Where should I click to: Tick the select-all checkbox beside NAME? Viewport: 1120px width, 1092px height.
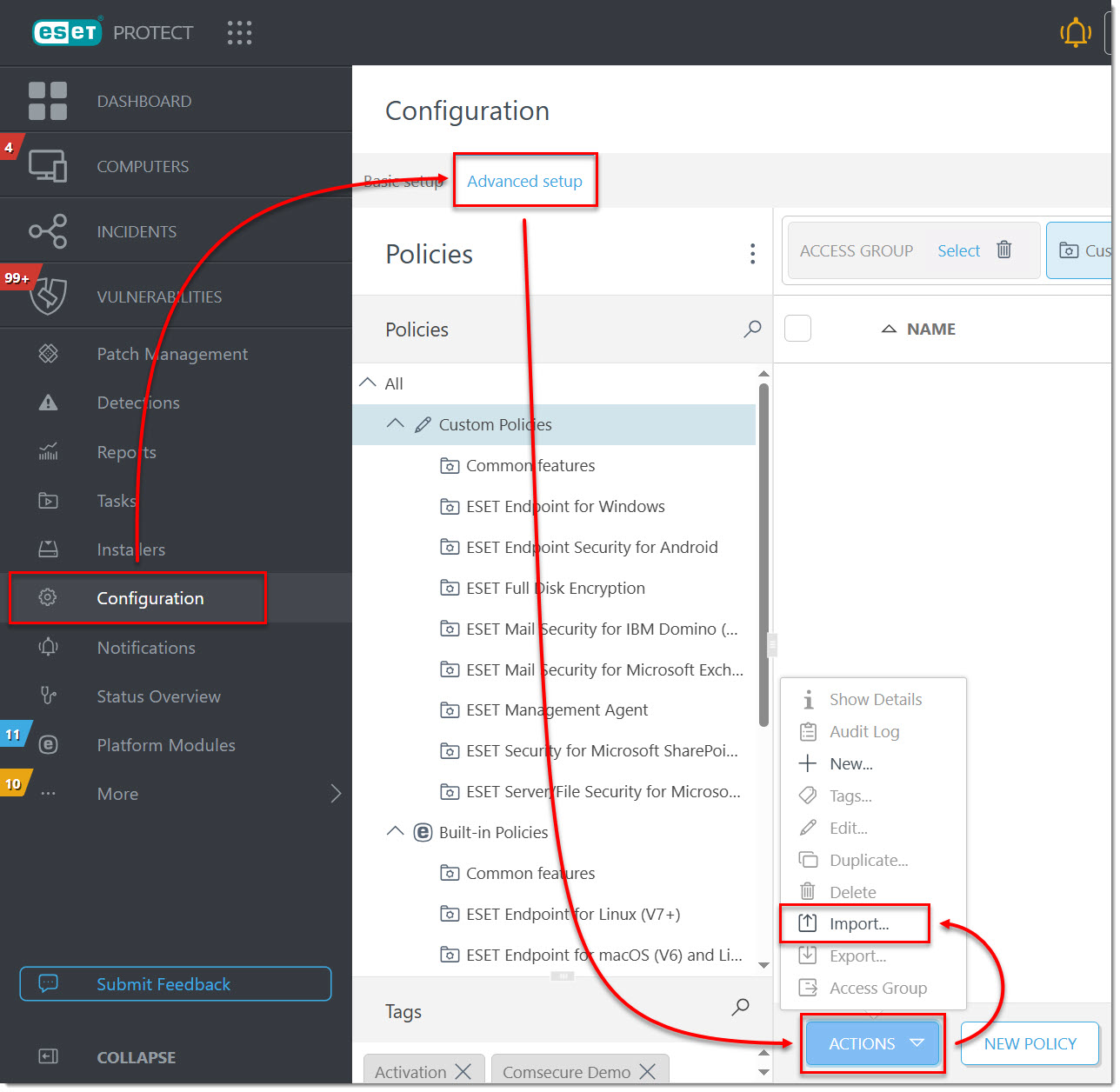click(x=797, y=329)
